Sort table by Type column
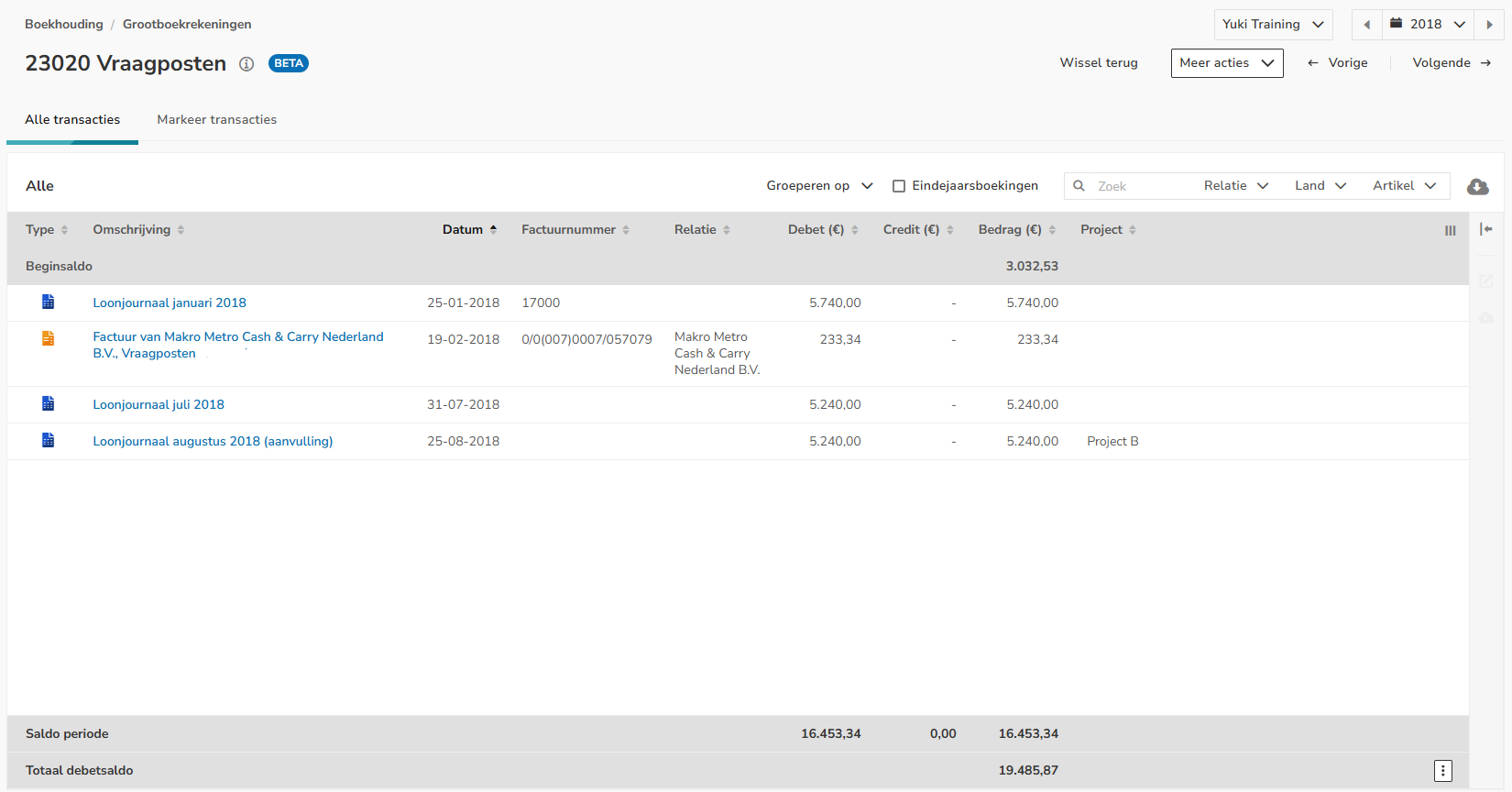 (x=47, y=230)
